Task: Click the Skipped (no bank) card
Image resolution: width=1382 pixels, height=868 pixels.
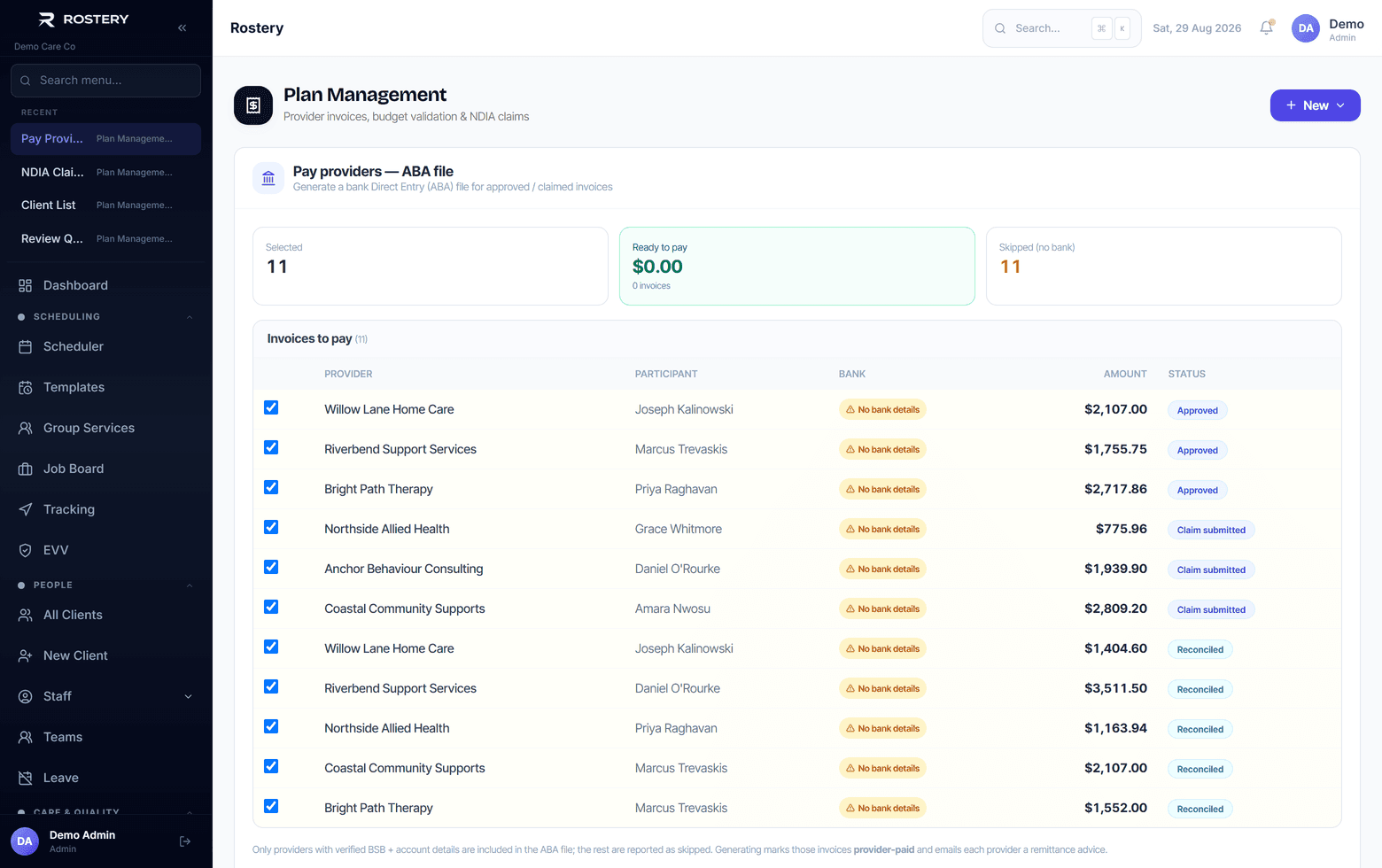Action: pyautogui.click(x=1164, y=267)
